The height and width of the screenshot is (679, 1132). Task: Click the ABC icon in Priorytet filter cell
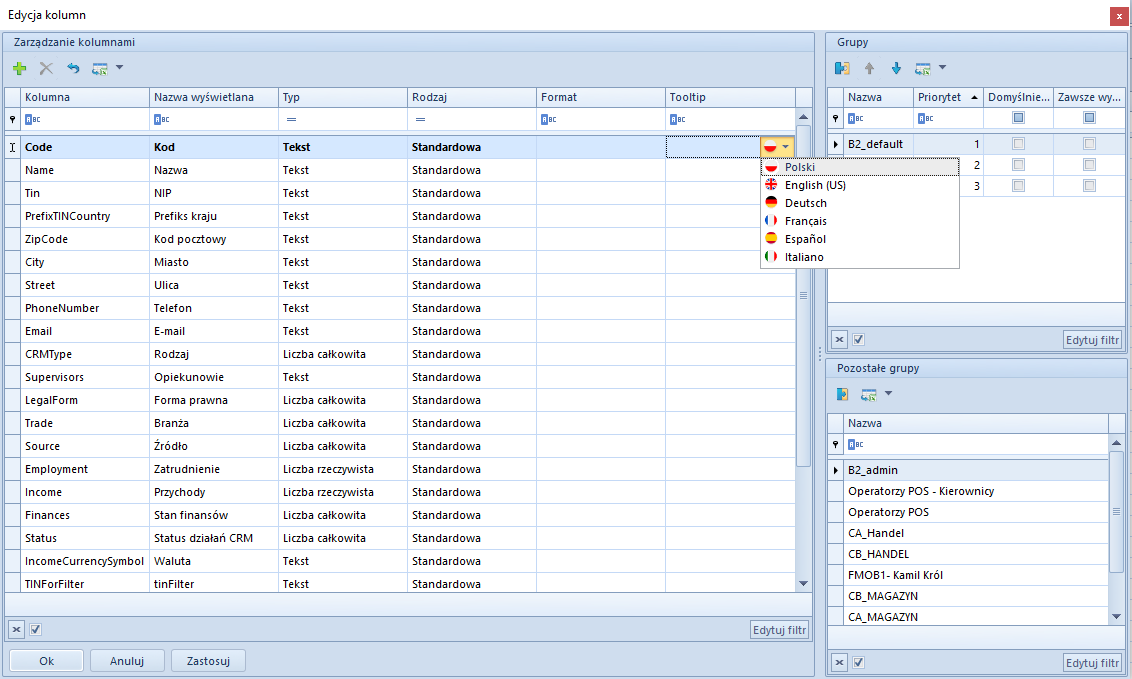926,118
